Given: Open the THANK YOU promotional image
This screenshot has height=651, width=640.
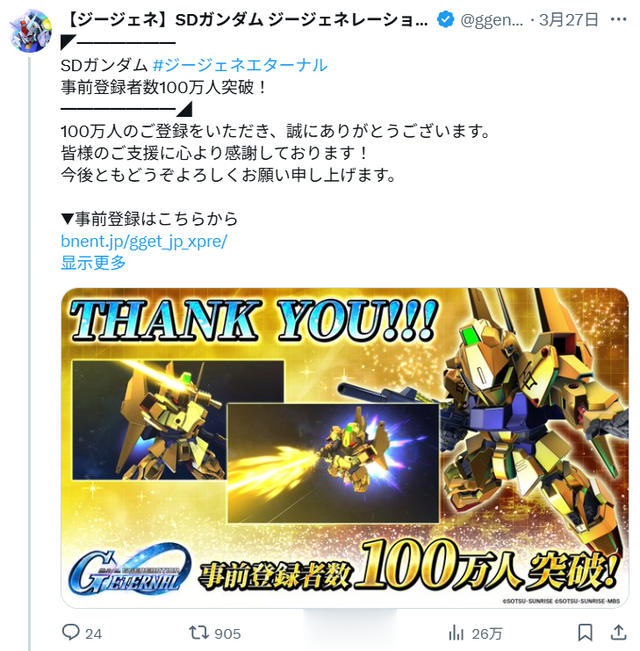Looking at the screenshot, I should 344,448.
